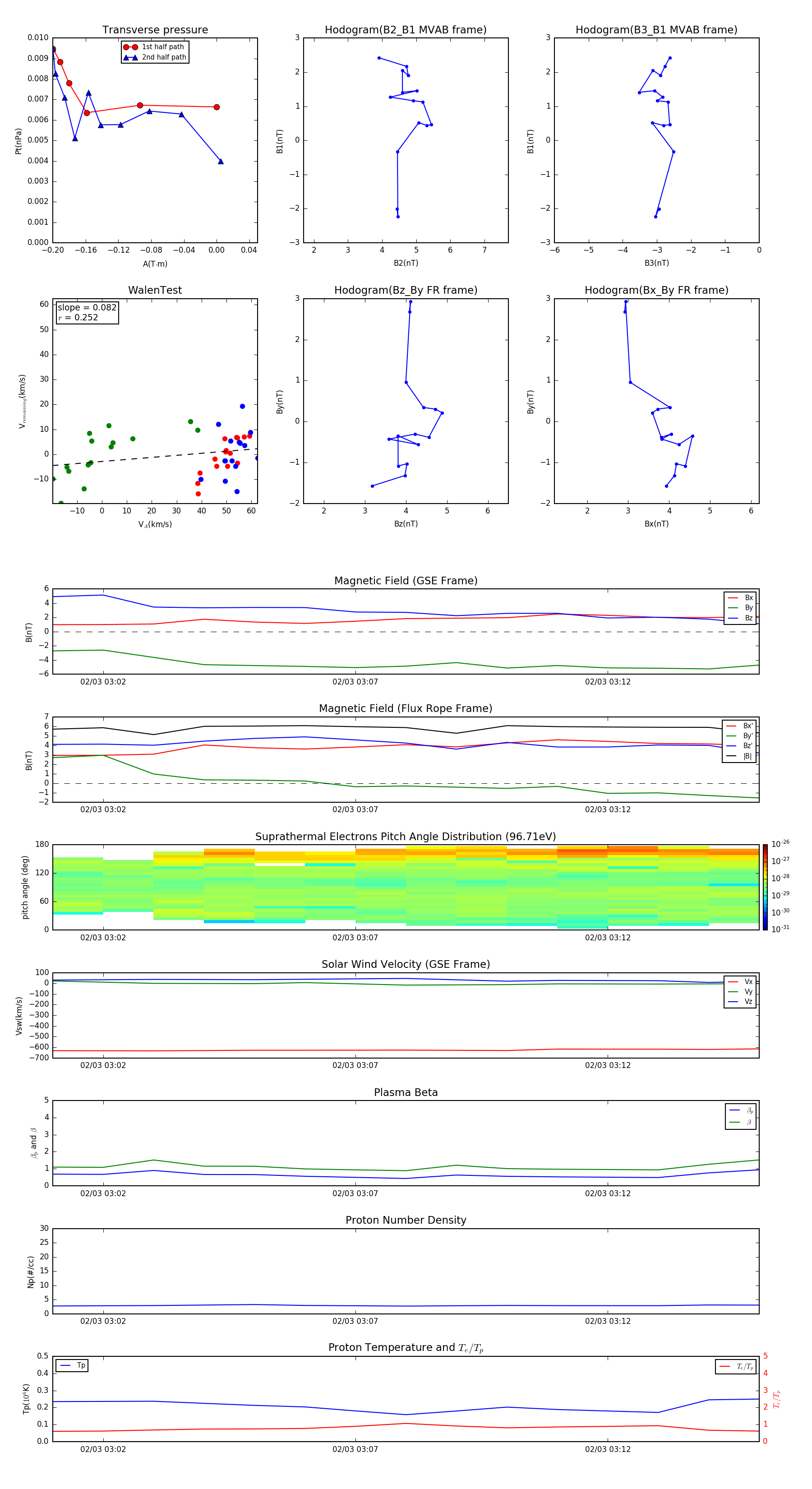Click Bx legend entry in Magnetic Field GSE plot
812x1489 pixels.
point(740,598)
